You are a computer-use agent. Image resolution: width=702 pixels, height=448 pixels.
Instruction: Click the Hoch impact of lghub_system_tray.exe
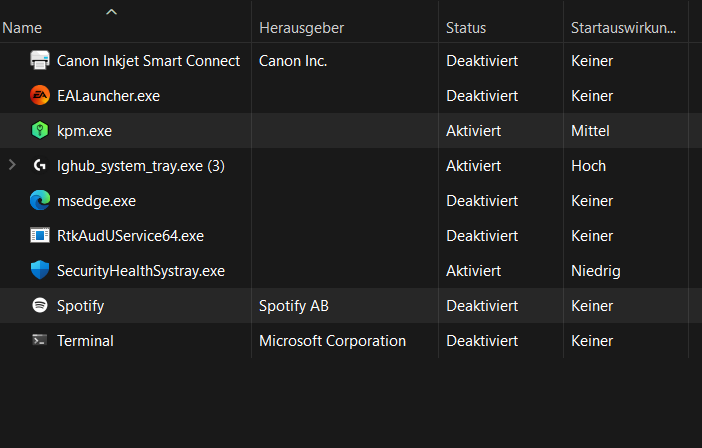(588, 166)
